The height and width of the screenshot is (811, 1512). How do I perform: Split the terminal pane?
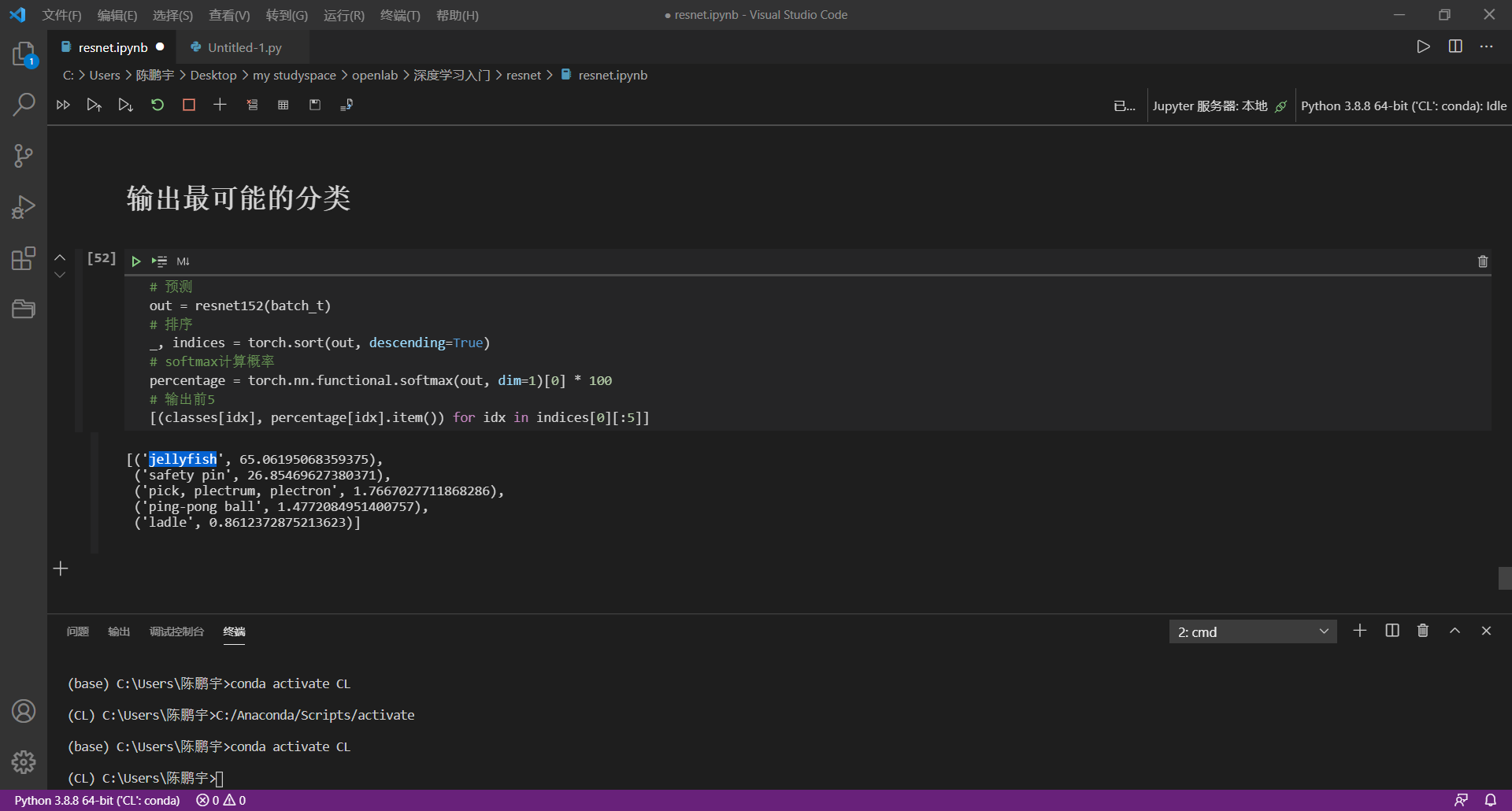[x=1392, y=631]
